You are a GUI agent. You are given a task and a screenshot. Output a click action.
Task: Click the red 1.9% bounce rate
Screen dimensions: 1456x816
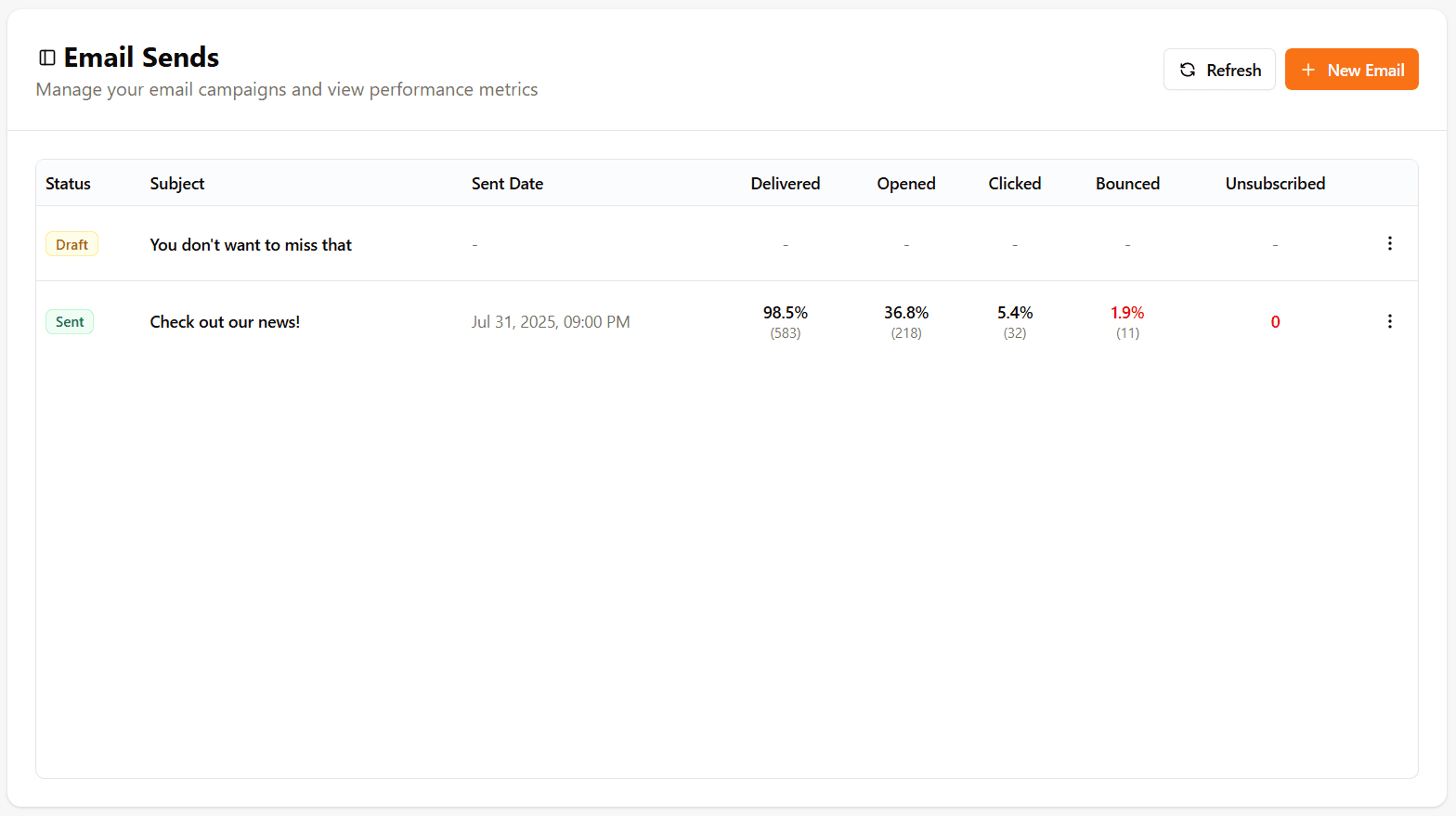pyautogui.click(x=1127, y=313)
